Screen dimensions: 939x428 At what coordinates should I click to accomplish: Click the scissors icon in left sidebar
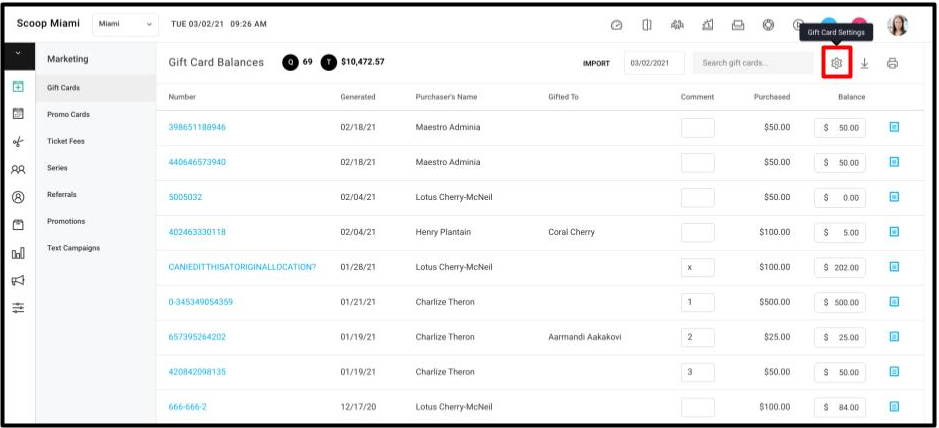pyautogui.click(x=18, y=142)
